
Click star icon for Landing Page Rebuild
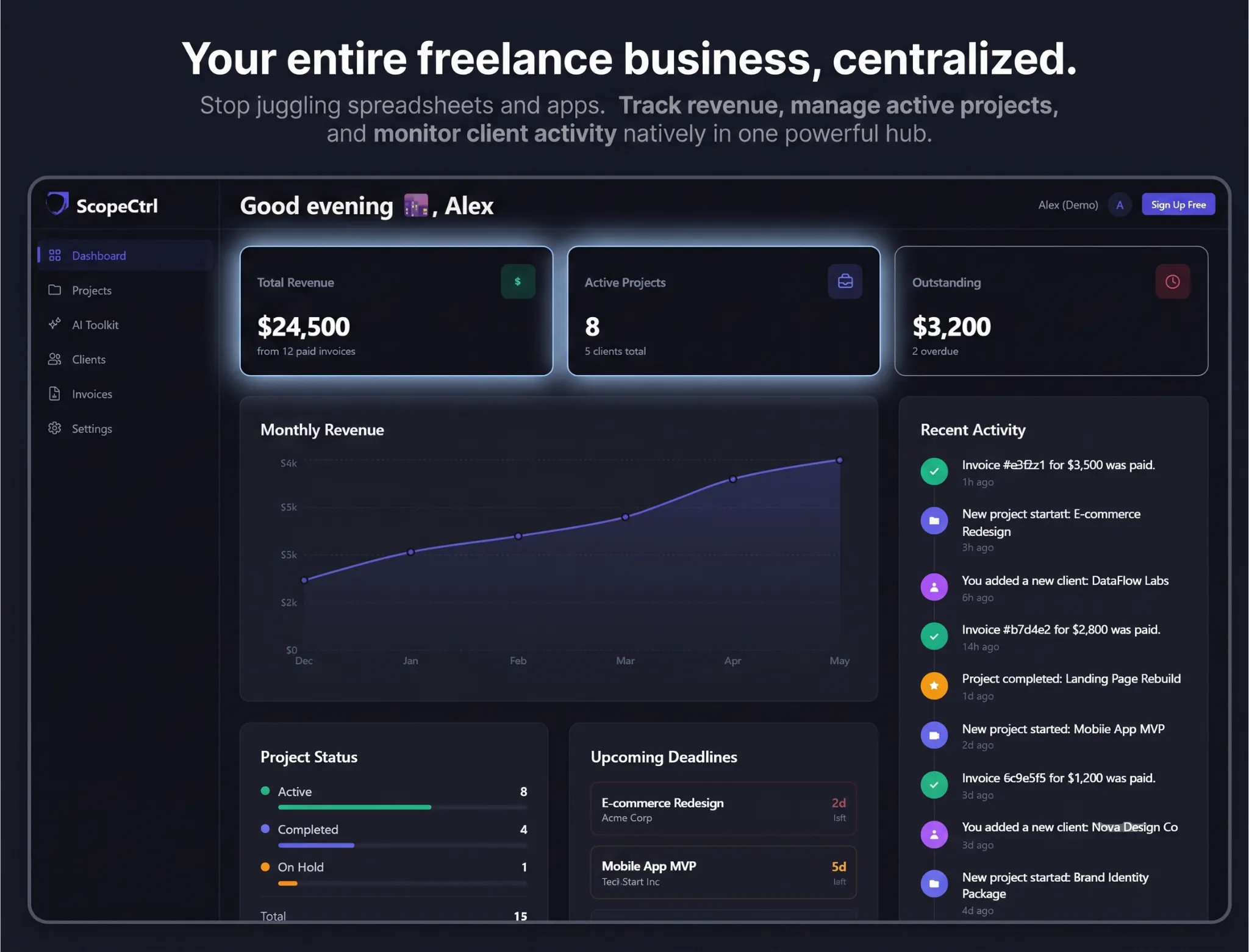click(x=934, y=686)
